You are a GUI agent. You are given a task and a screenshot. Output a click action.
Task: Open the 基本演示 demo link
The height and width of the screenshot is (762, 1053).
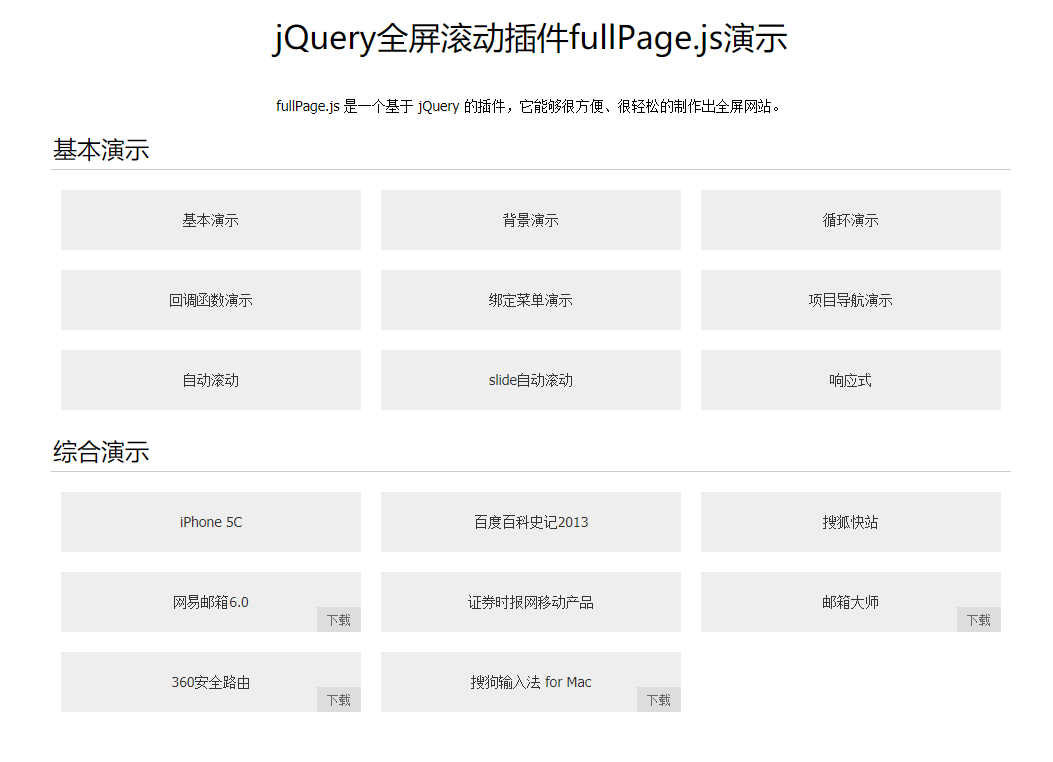[x=210, y=220]
